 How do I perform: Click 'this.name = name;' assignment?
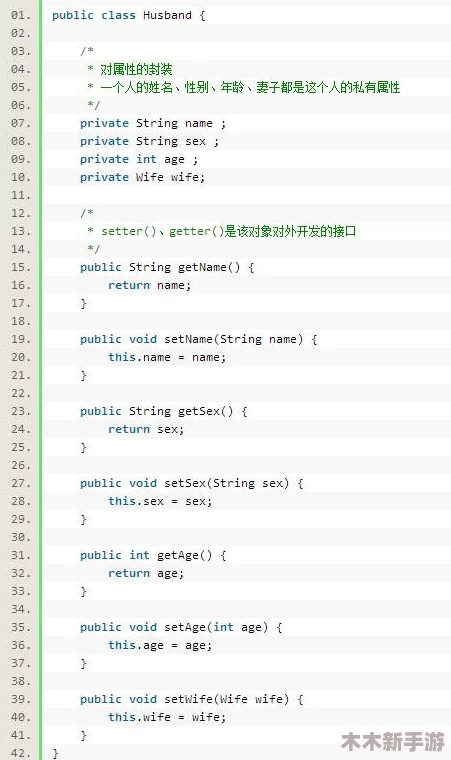[167, 358]
